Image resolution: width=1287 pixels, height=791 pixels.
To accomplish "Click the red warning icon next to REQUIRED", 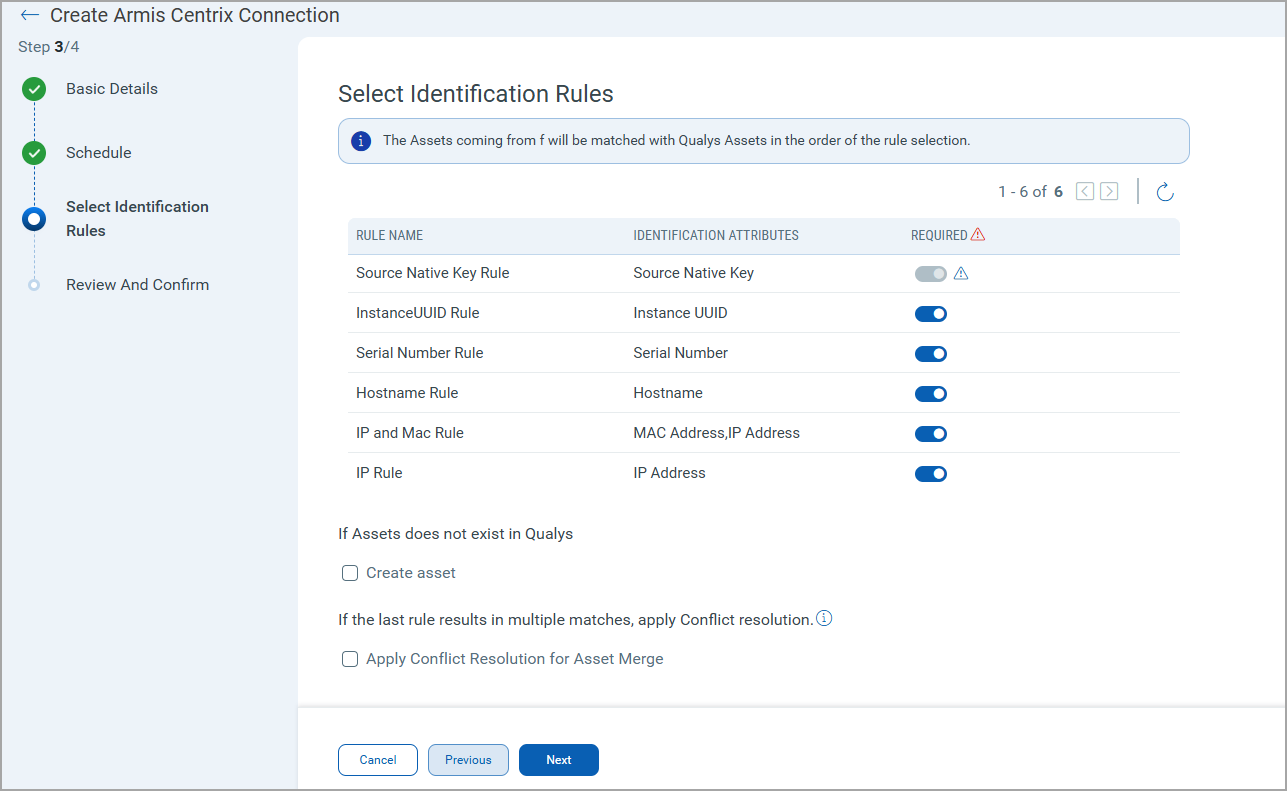I will pos(978,235).
